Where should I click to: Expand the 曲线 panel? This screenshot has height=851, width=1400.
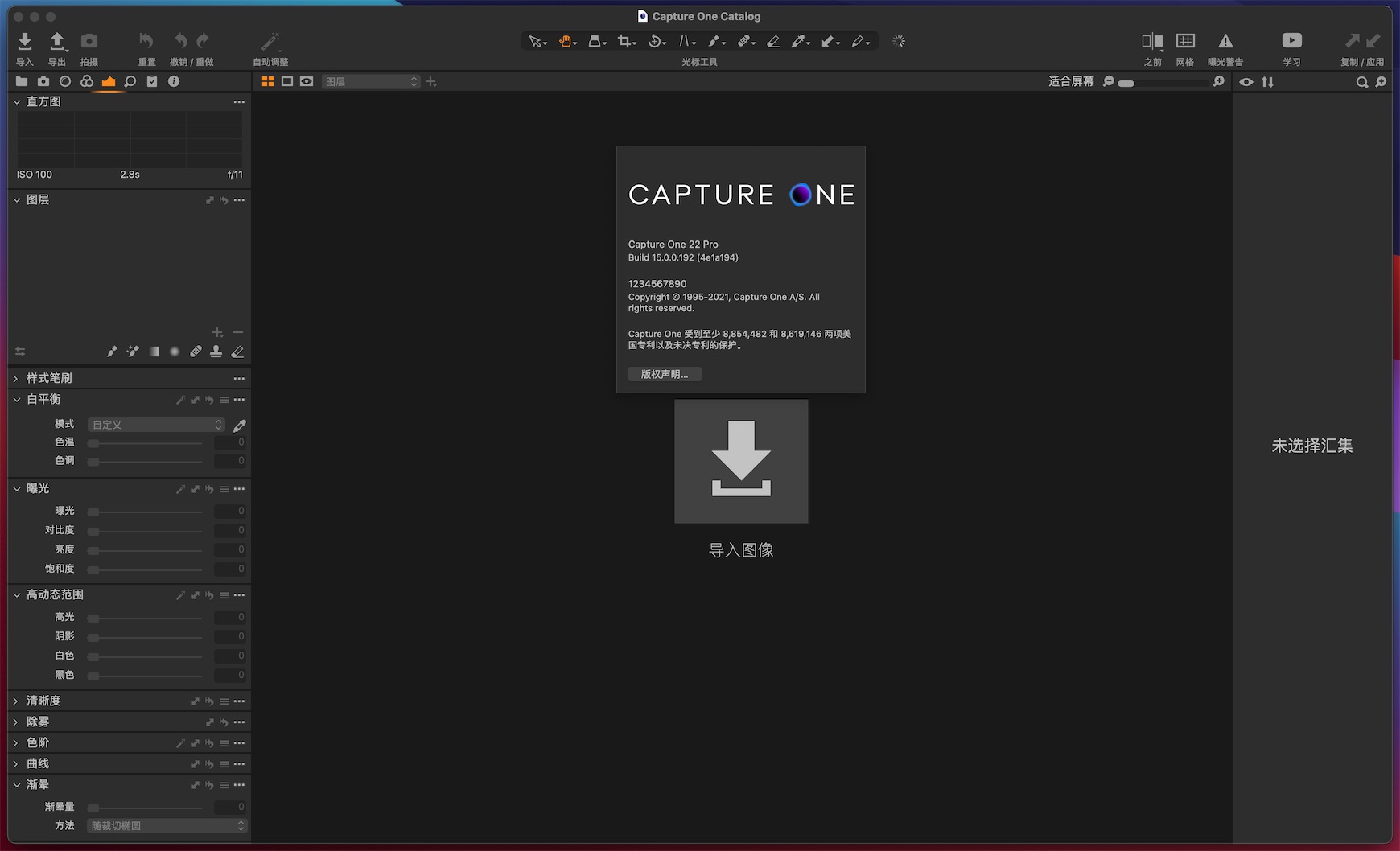coord(16,764)
